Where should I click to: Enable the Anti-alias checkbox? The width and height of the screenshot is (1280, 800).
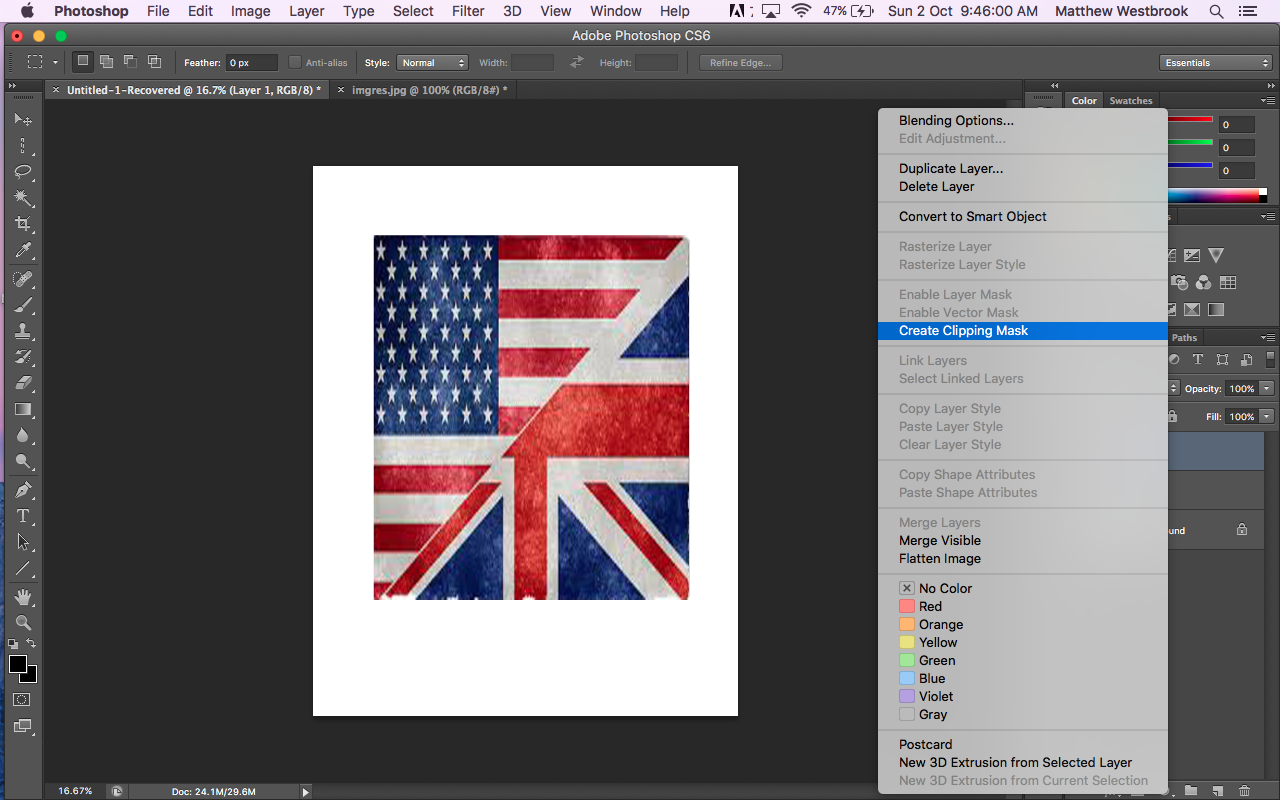tap(295, 62)
